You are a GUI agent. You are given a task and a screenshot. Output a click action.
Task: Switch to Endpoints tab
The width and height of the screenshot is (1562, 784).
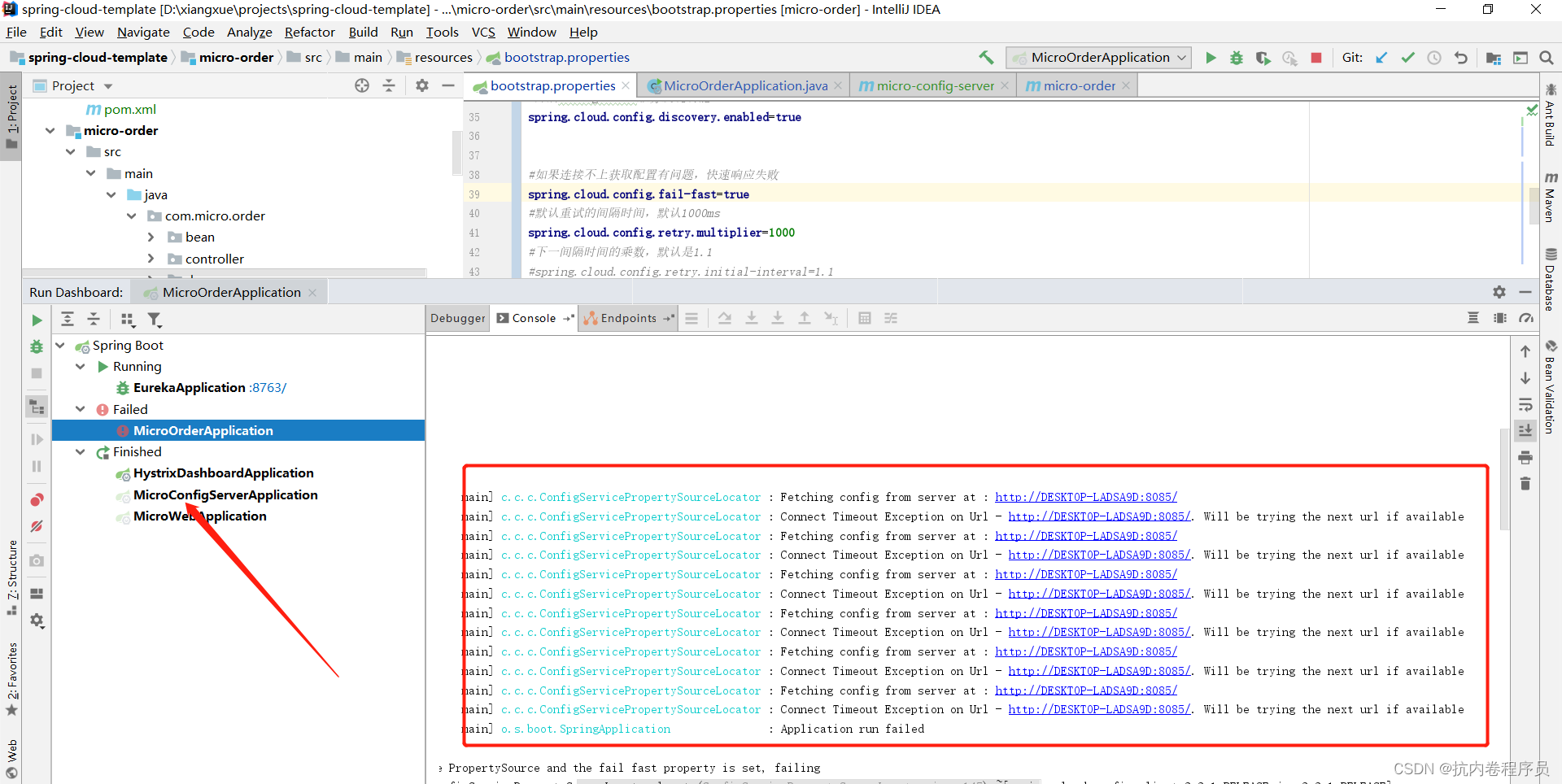coord(628,318)
